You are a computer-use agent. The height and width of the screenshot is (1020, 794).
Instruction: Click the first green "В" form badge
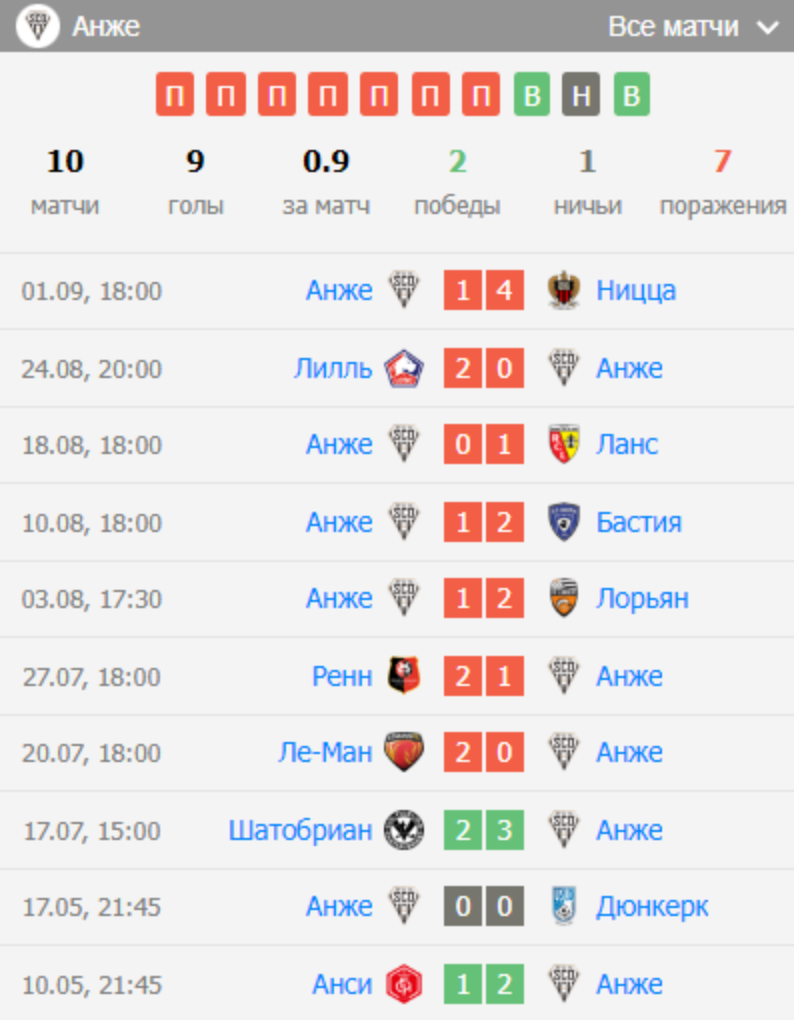(532, 96)
